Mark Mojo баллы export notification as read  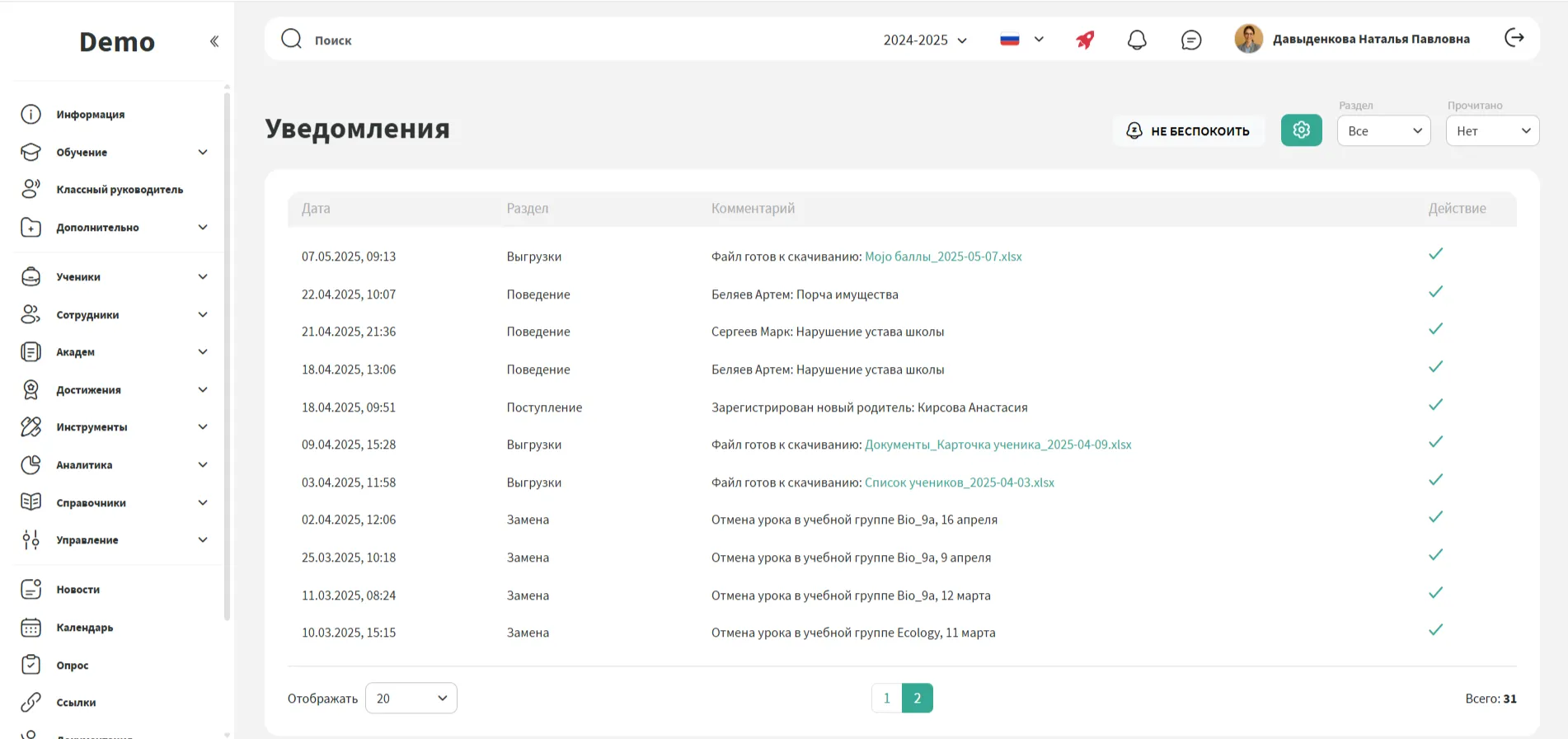coord(1435,254)
